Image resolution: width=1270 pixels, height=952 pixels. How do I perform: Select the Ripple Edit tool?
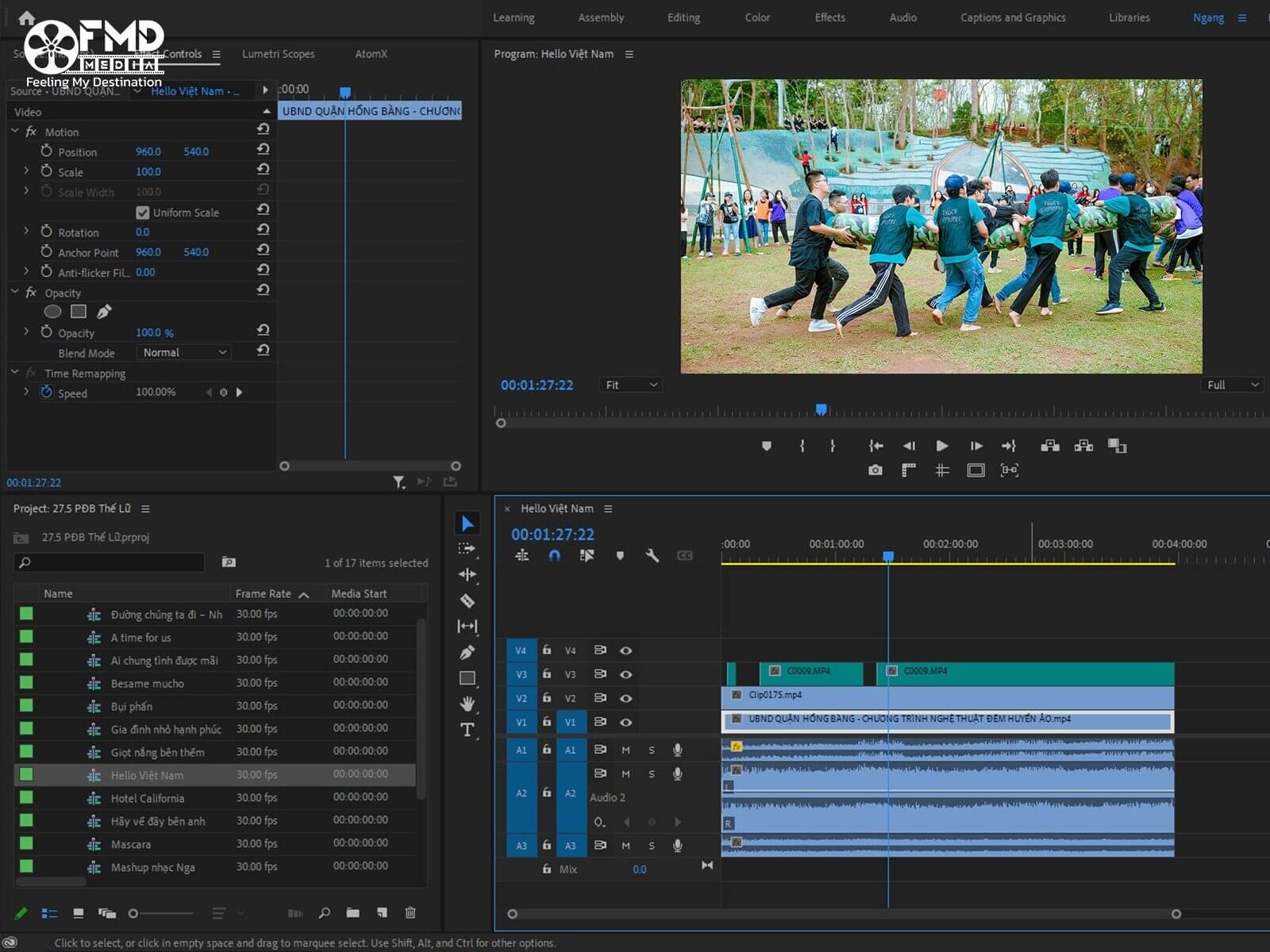[468, 574]
